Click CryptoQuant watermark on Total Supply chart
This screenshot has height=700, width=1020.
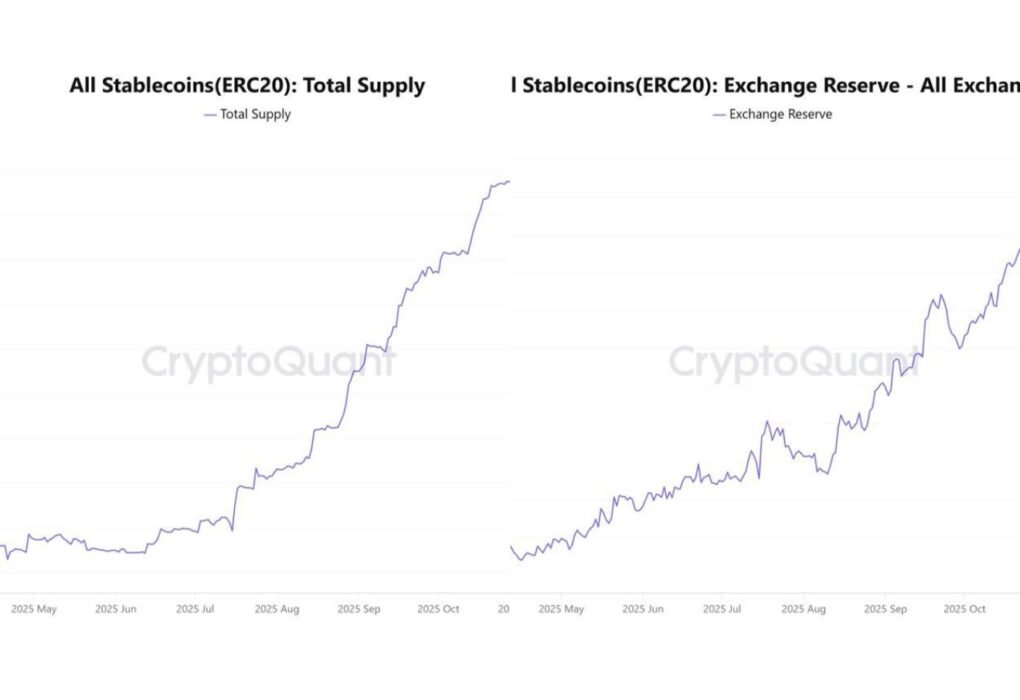pos(268,362)
